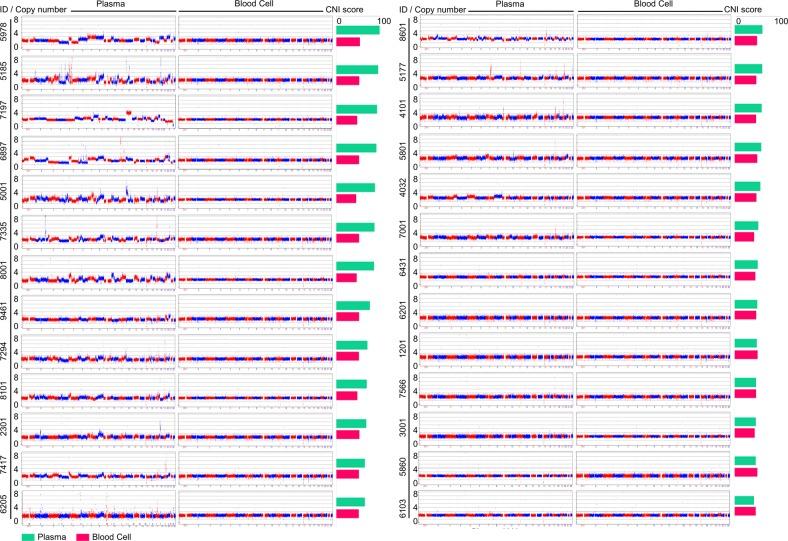
Task: Open the plasma plot for sample 4032
Action: 497,191
